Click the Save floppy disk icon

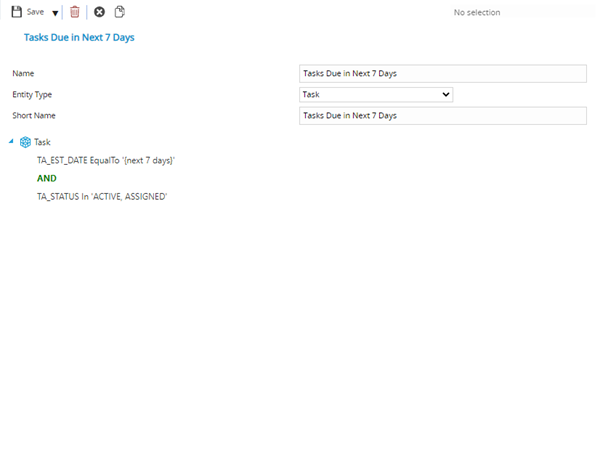click(x=16, y=12)
